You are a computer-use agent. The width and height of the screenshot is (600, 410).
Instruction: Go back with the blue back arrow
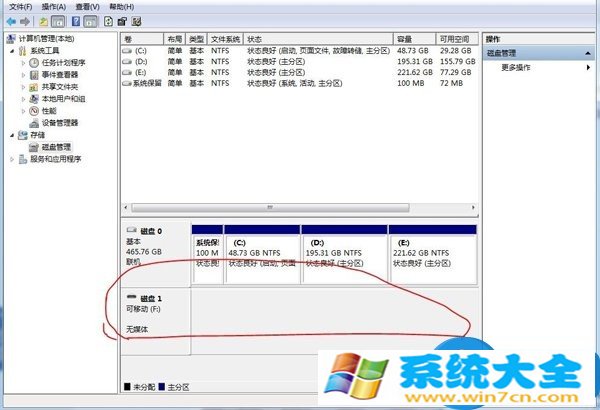pyautogui.click(x=11, y=21)
